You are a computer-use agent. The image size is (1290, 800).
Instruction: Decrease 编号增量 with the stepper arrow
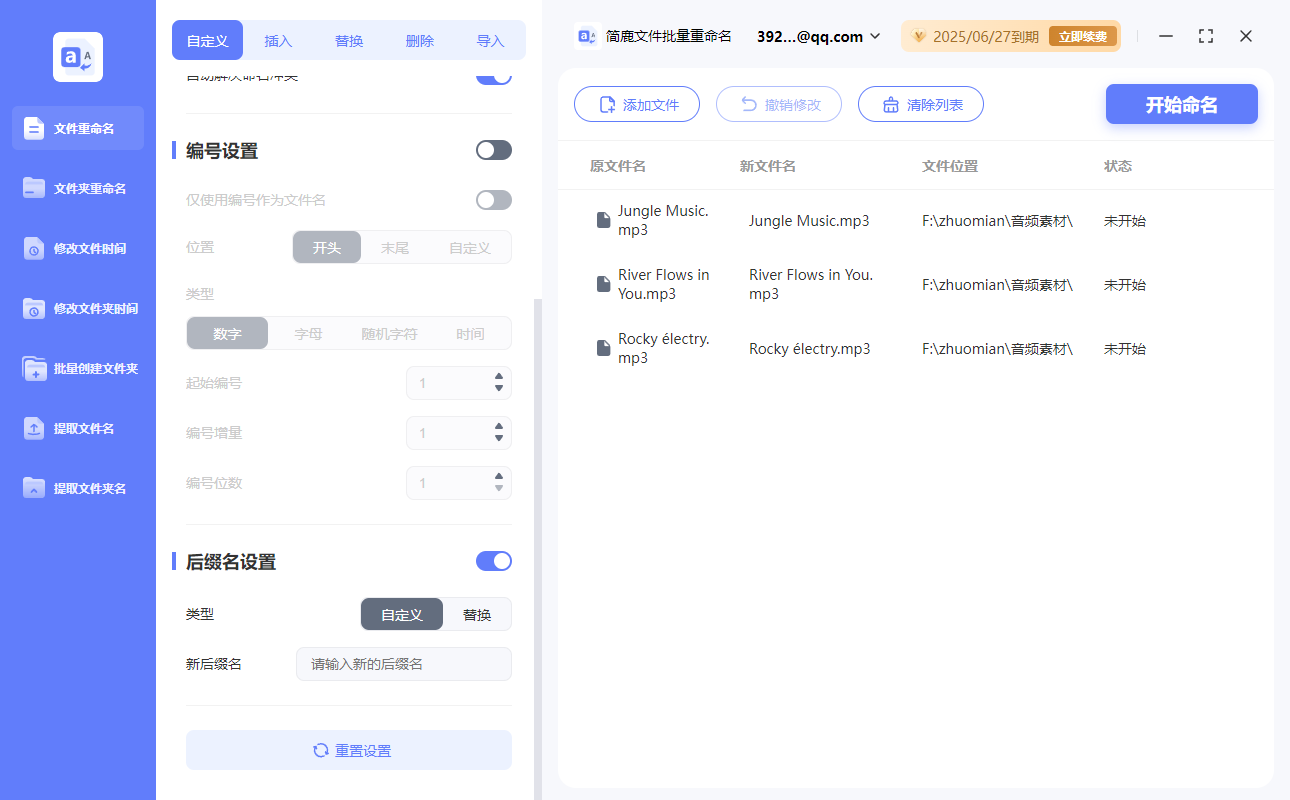click(x=498, y=439)
